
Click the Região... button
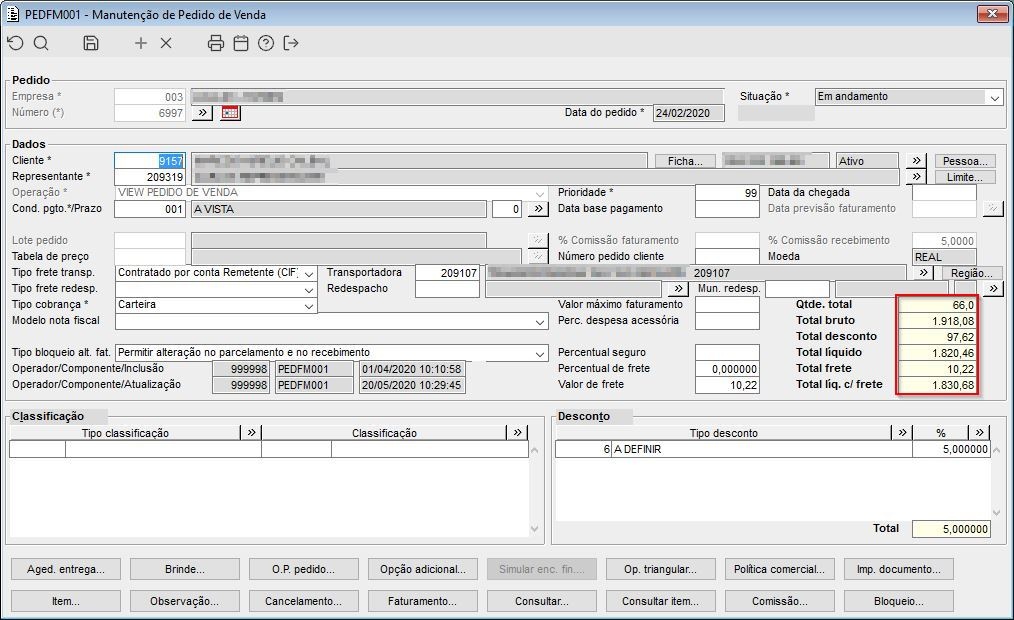[972, 273]
